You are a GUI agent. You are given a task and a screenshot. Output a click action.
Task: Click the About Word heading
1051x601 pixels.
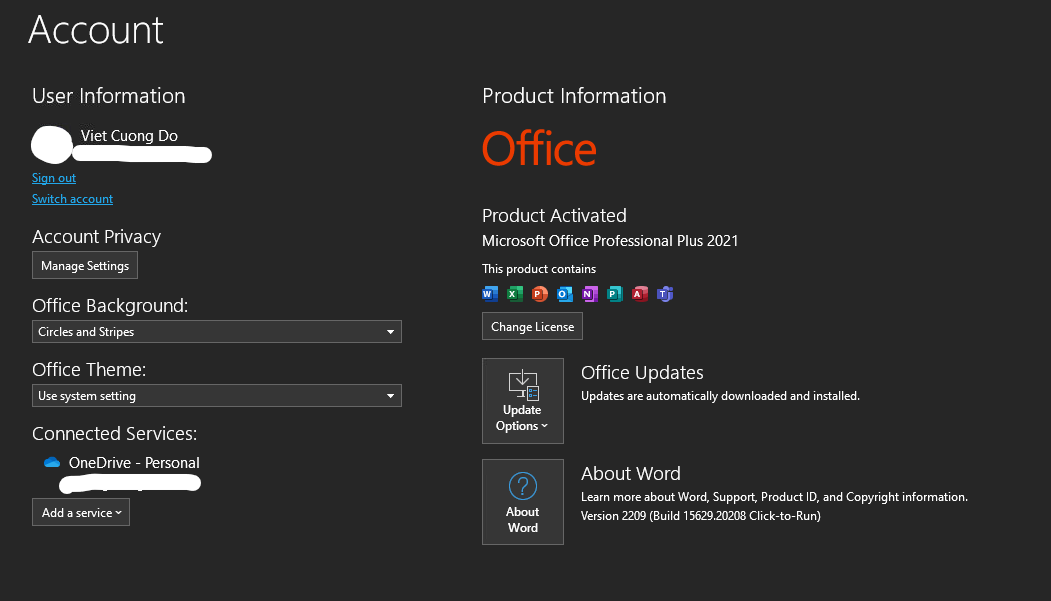(631, 474)
